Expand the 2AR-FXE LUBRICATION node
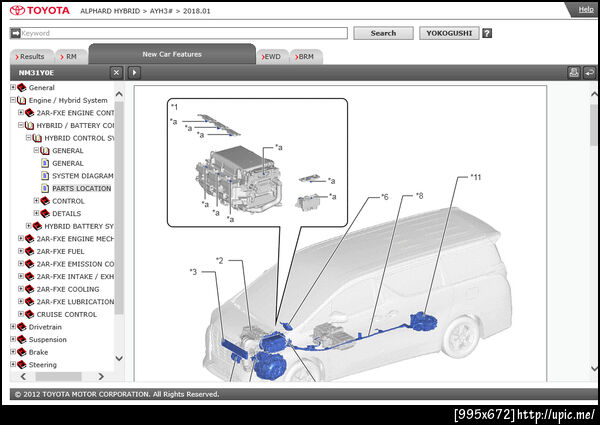The height and width of the screenshot is (425, 600). [21, 301]
